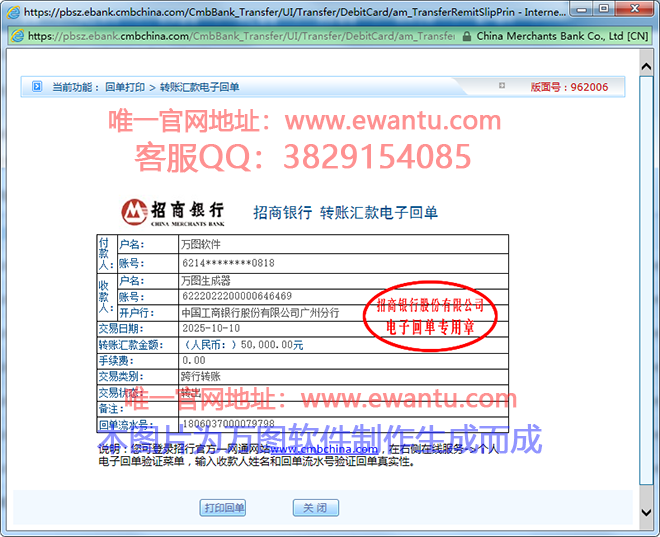
Task: Click the China Merchants Bank logo
Action: (173, 213)
